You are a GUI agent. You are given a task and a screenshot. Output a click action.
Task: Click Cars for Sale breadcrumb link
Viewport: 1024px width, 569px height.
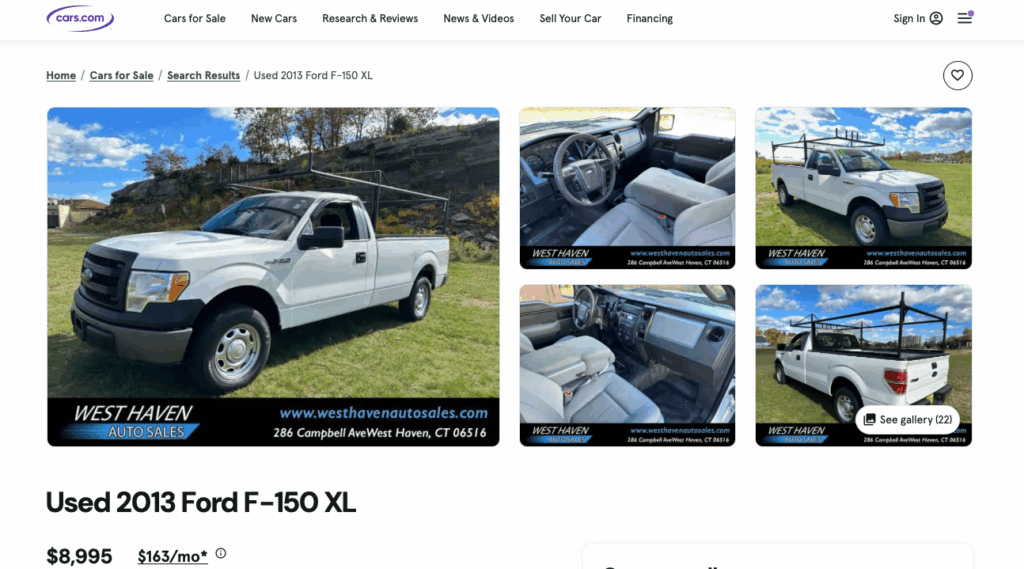click(x=121, y=75)
